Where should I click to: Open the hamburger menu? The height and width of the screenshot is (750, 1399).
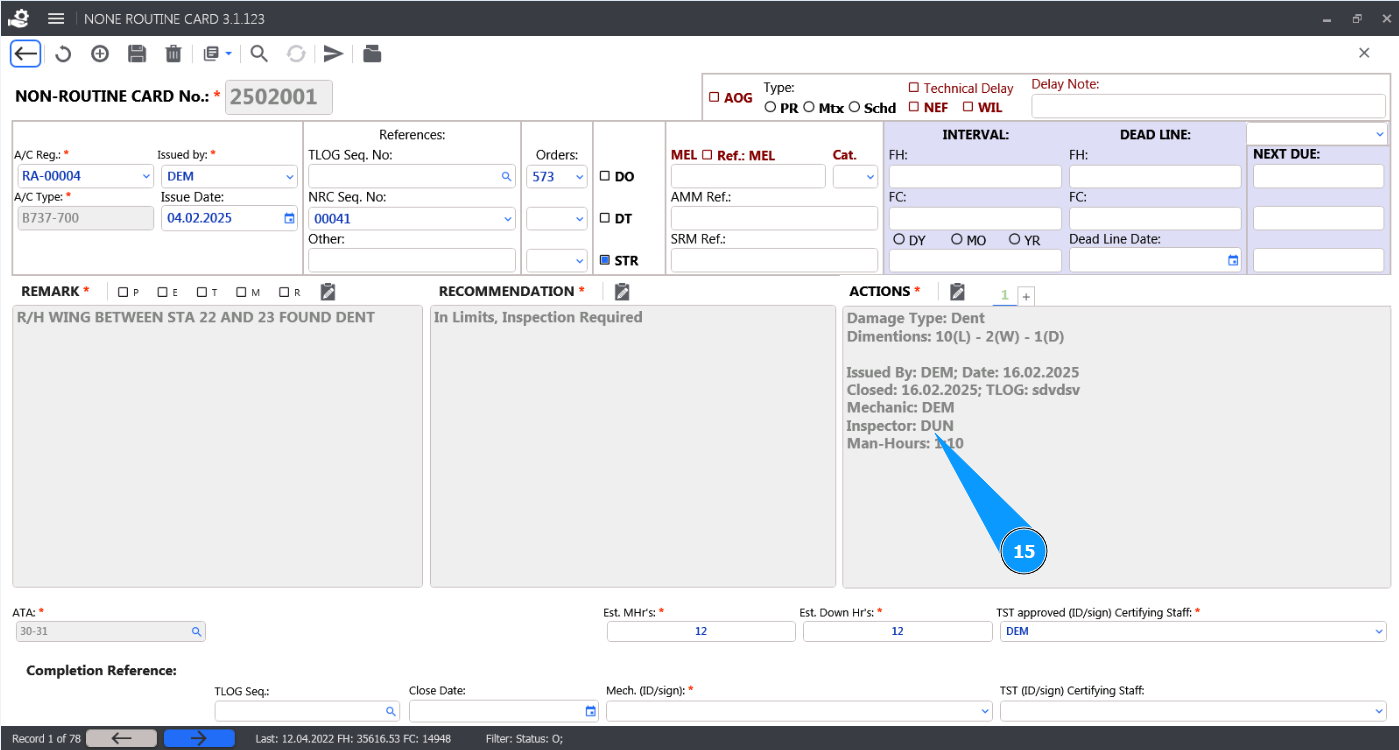click(56, 19)
